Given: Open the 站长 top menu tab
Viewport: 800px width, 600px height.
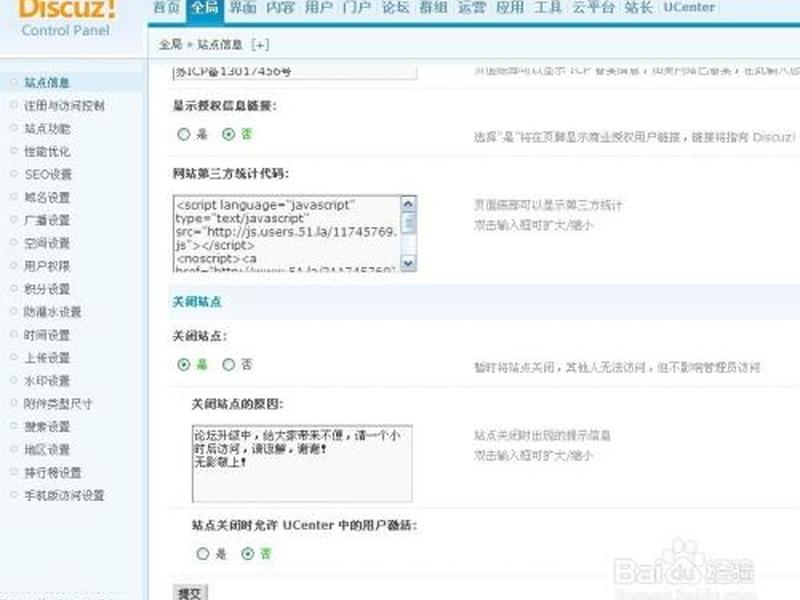Looking at the screenshot, I should click(639, 8).
